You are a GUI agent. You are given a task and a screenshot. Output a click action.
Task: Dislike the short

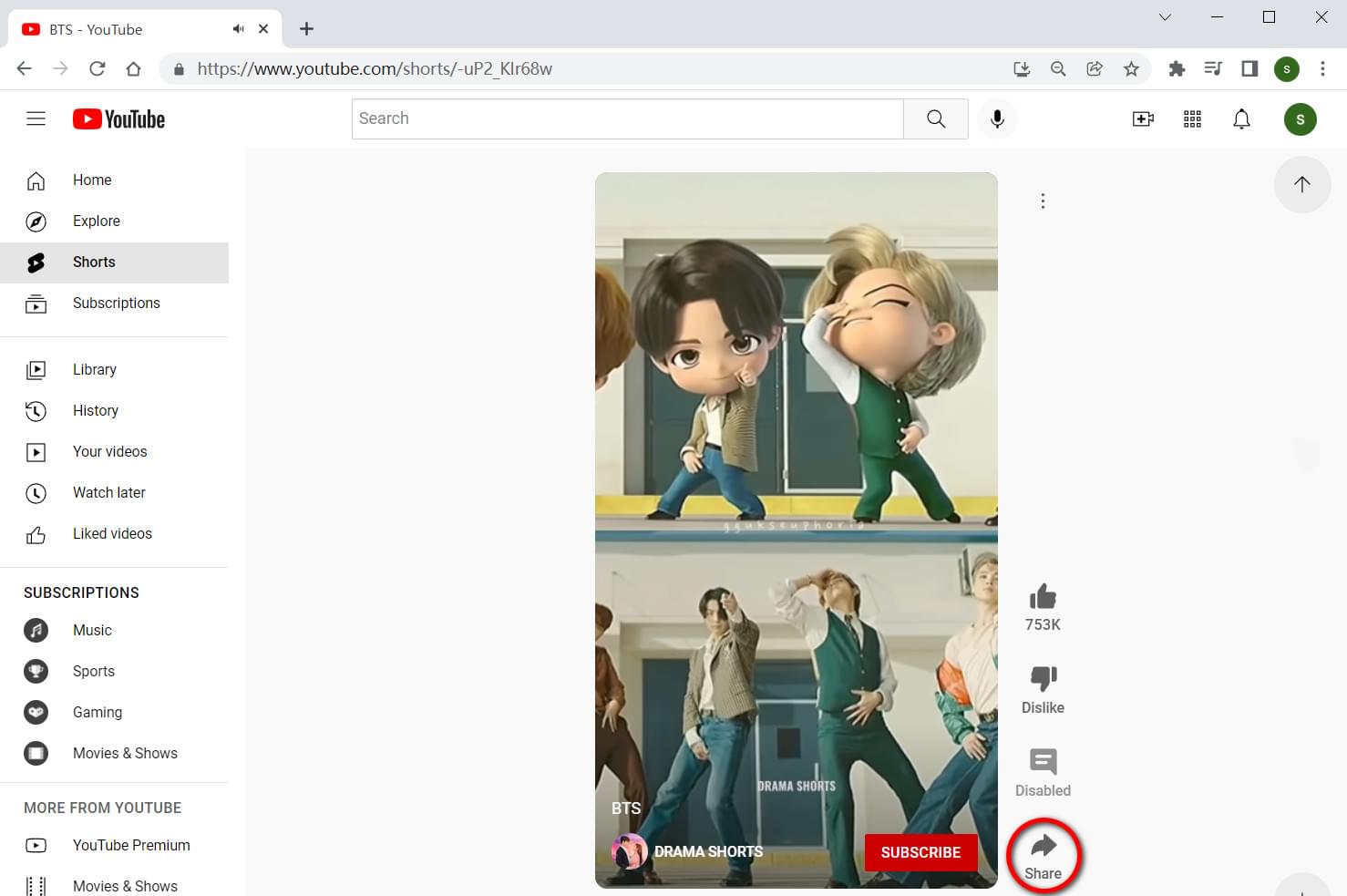click(x=1043, y=678)
